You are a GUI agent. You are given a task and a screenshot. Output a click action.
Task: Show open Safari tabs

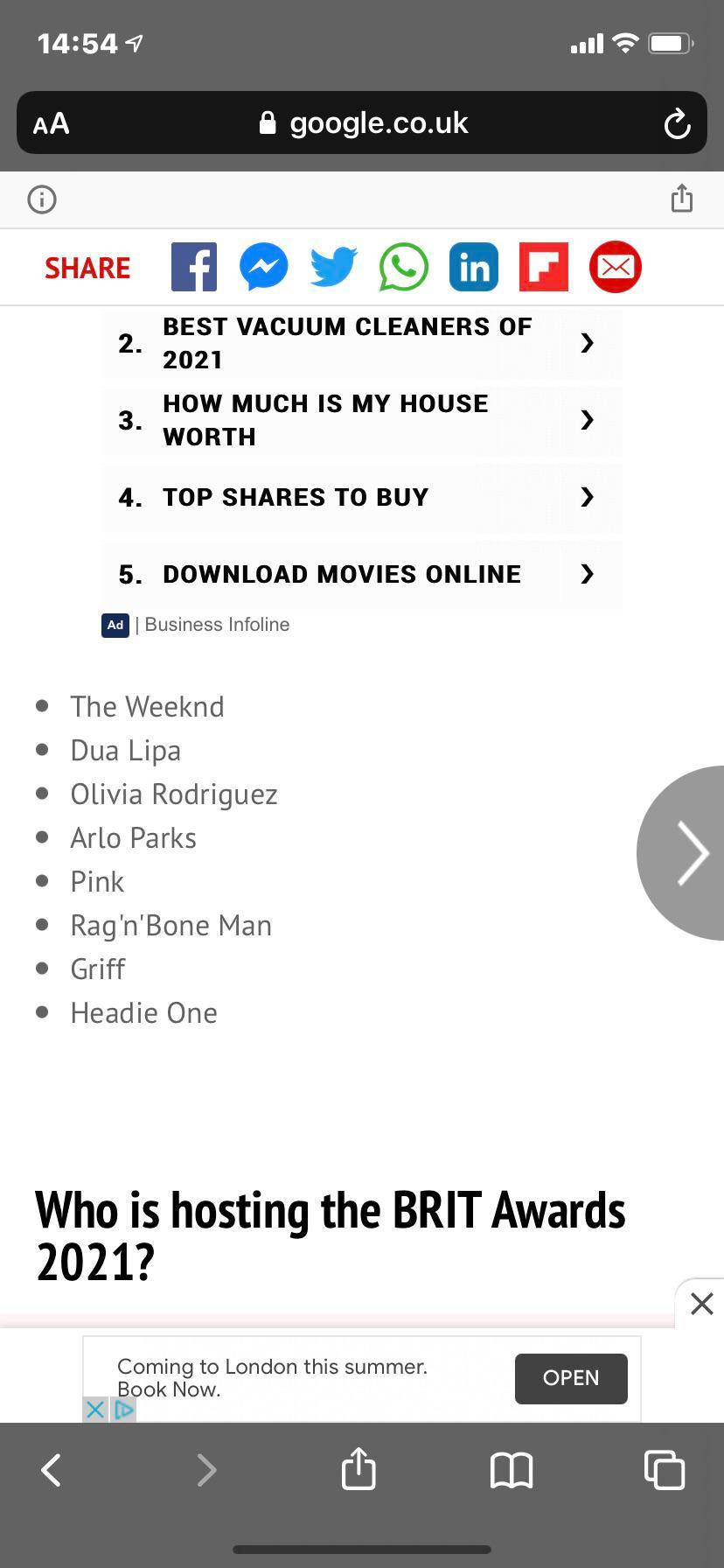tap(664, 1470)
